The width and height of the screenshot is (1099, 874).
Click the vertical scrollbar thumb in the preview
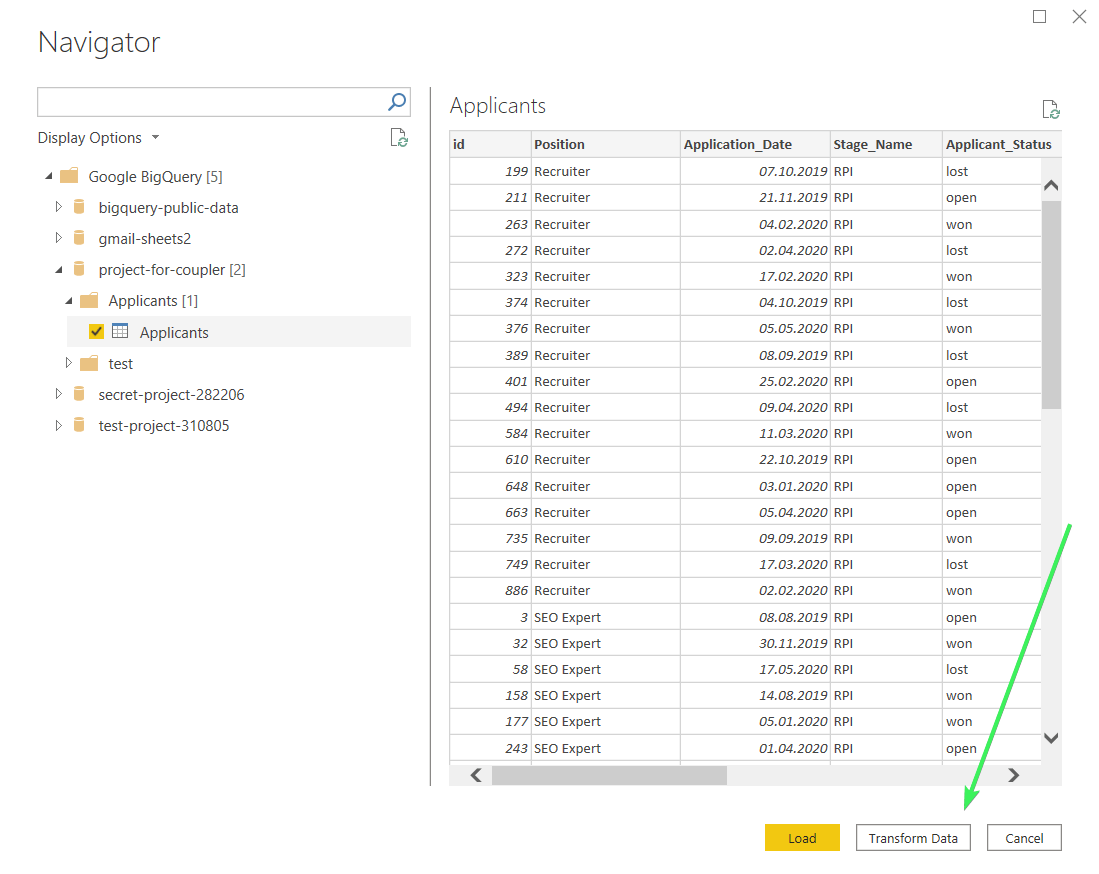[1051, 304]
